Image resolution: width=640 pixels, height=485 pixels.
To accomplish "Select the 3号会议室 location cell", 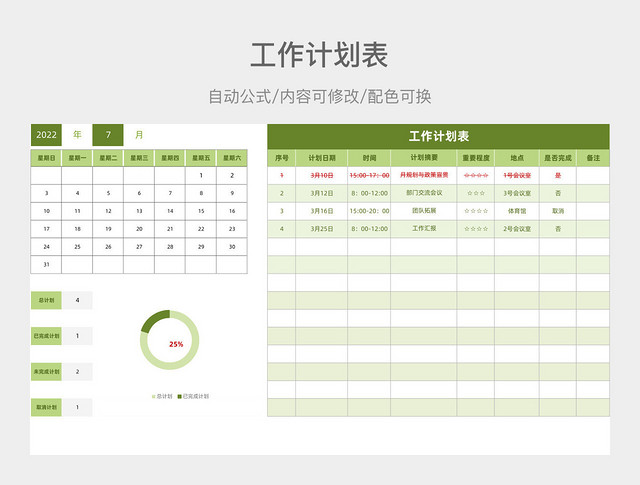I will pyautogui.click(x=517, y=193).
